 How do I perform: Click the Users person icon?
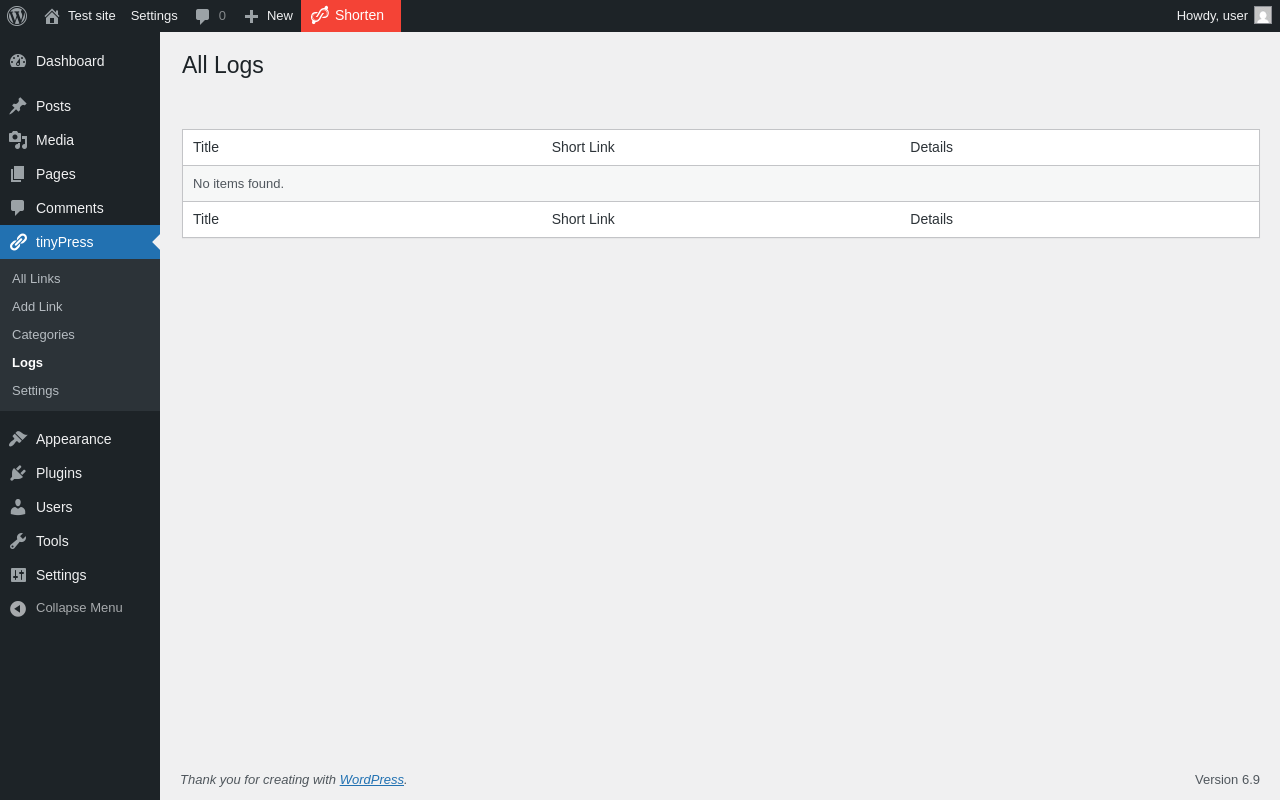pos(18,507)
